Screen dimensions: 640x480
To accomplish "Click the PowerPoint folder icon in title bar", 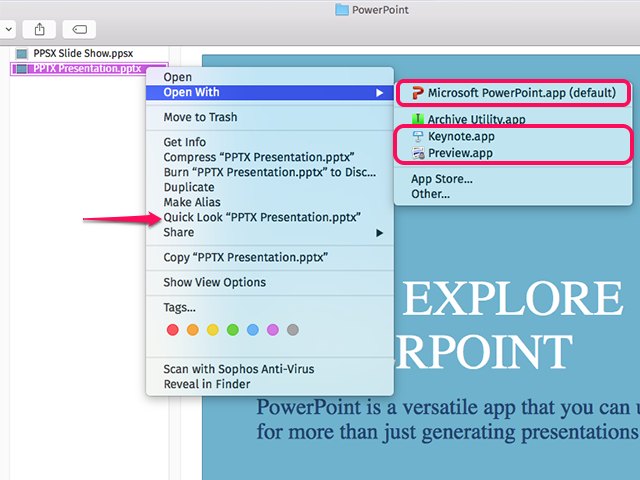I will [342, 10].
